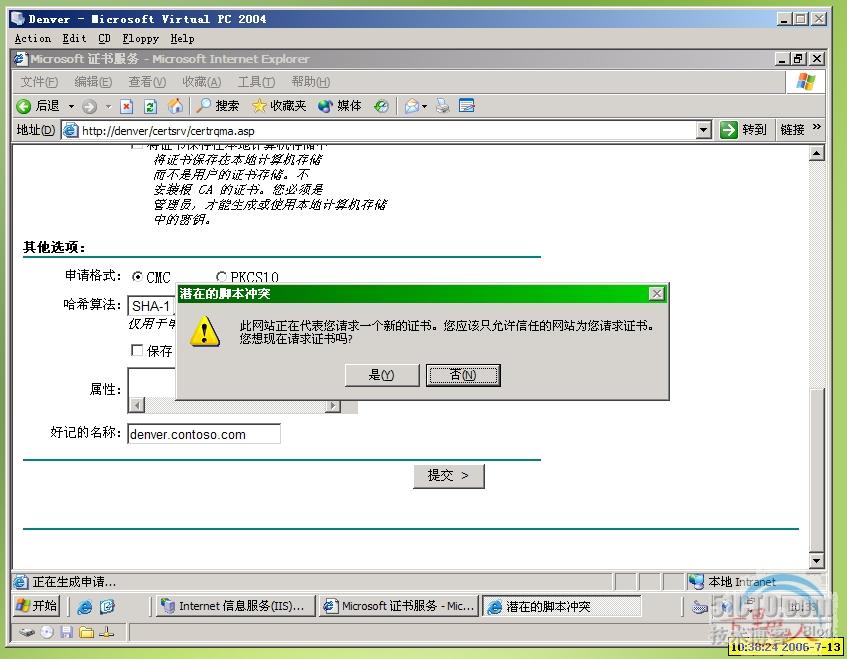Viewport: 847px width, 659px height.
Task: Open Favorites (收藏夹) star icon
Action: pos(259,105)
